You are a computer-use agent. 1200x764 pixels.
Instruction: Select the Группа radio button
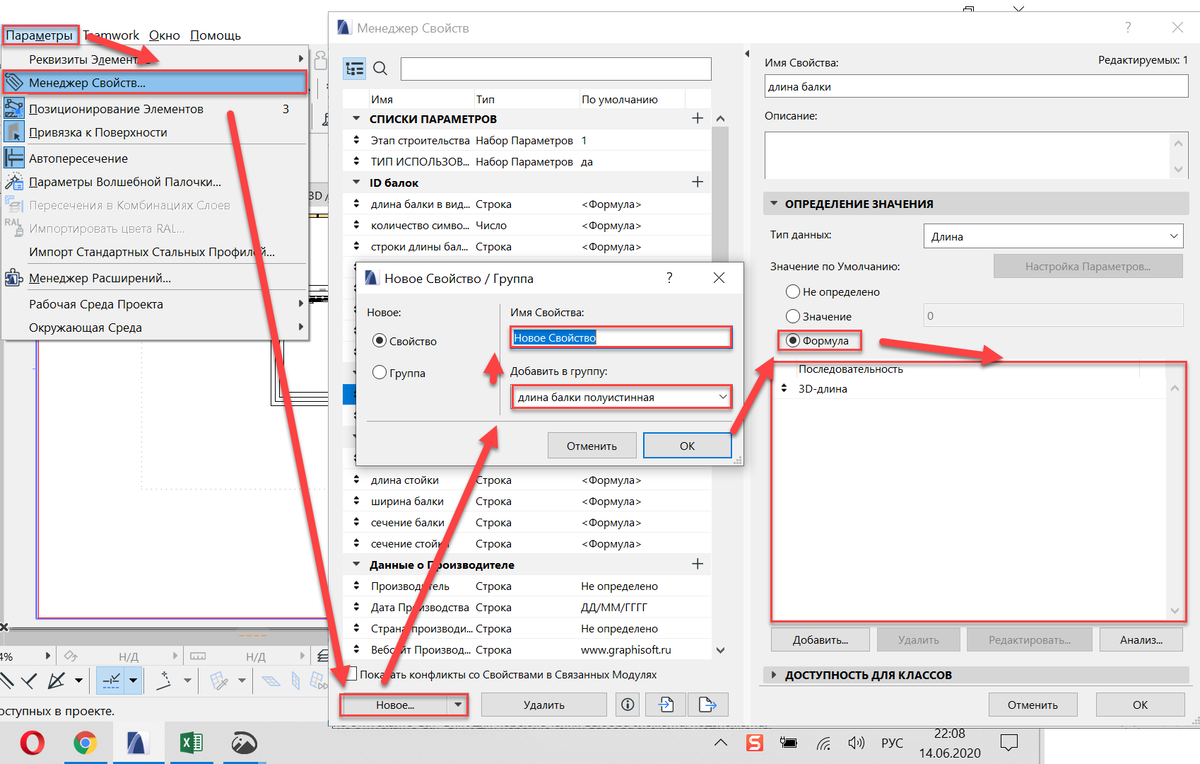pos(380,372)
